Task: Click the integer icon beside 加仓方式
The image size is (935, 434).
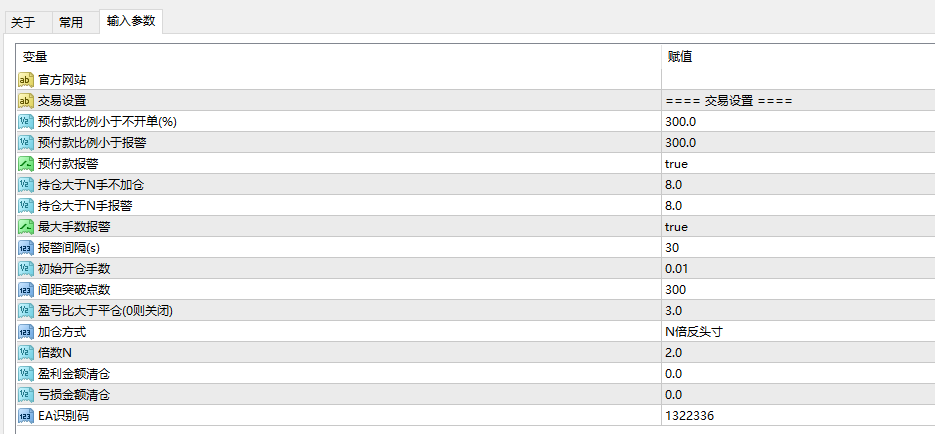Action: coord(26,331)
